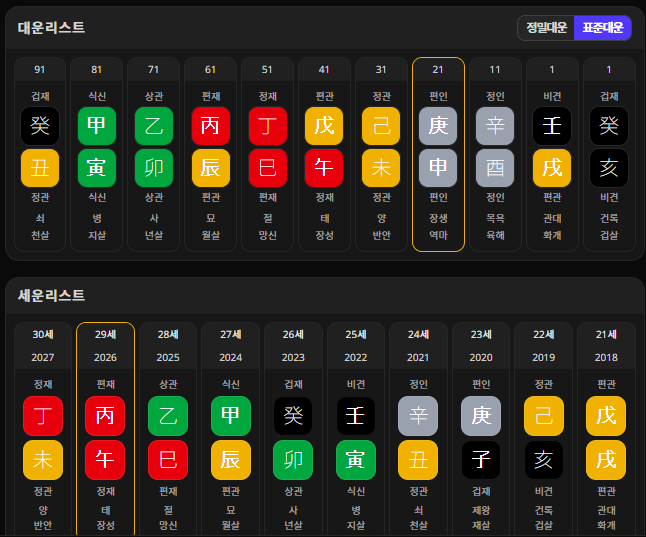The width and height of the screenshot is (646, 537).
Task: Select the 31 대운 column header
Action: (381, 69)
